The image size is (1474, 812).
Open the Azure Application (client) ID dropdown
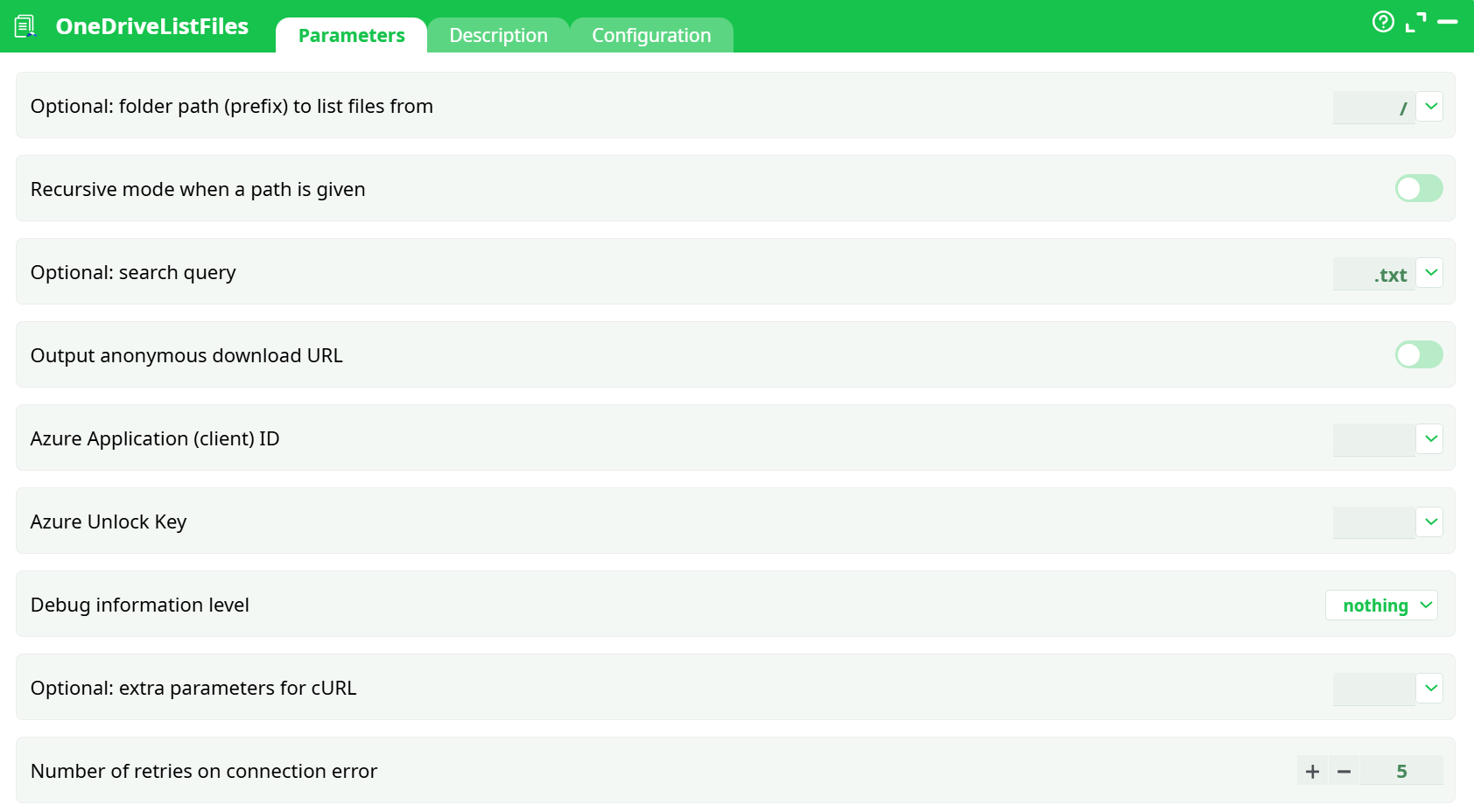click(x=1431, y=438)
